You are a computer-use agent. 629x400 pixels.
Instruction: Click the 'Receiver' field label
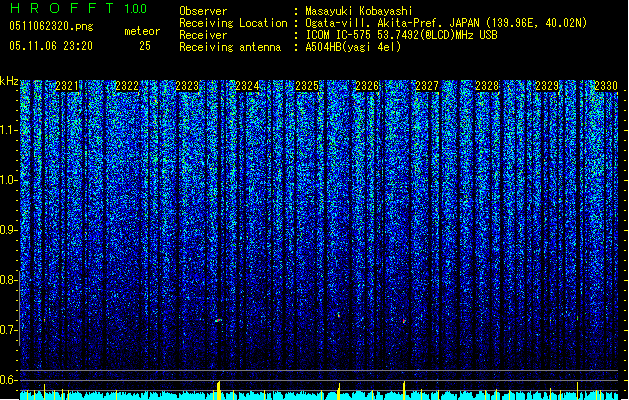click(x=203, y=35)
